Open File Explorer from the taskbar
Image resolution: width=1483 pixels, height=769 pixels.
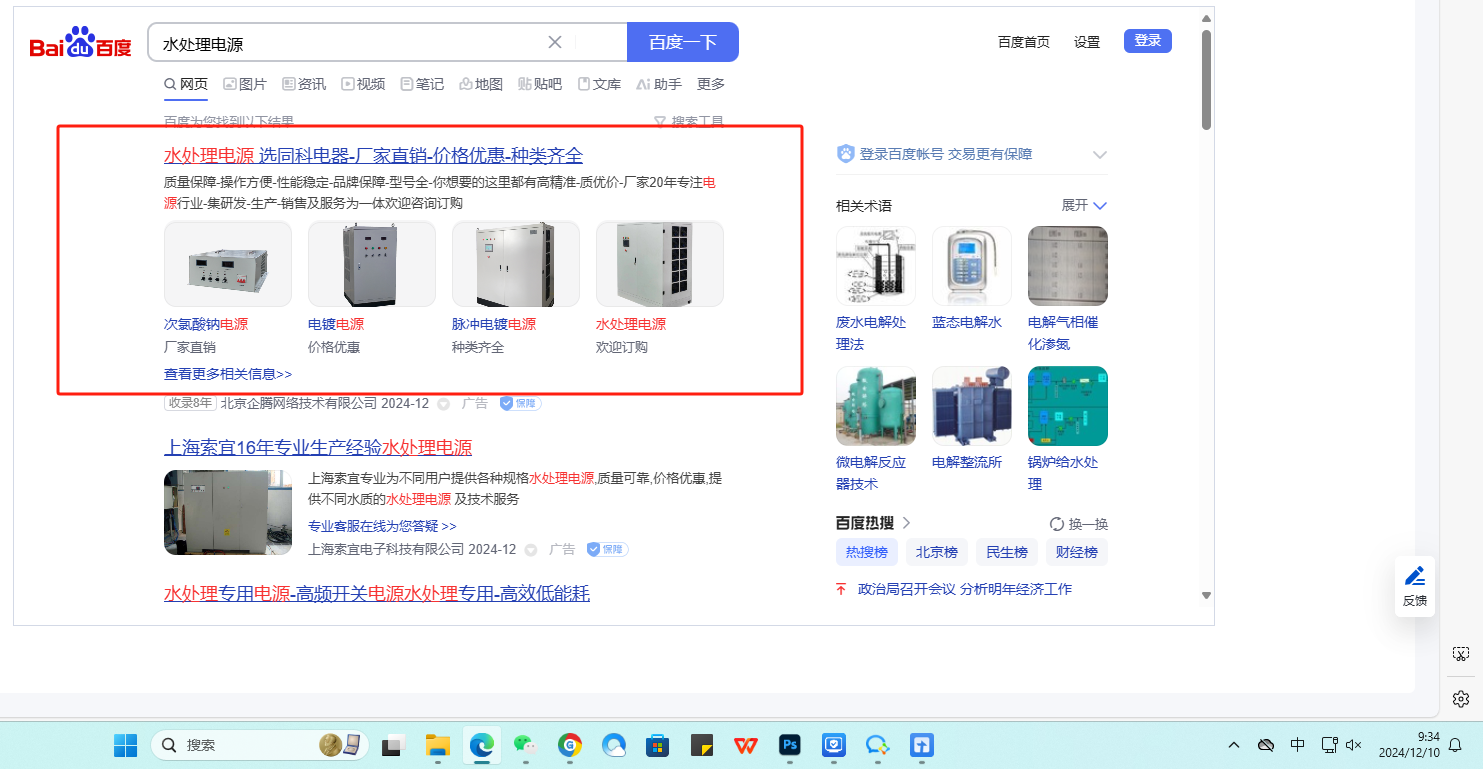pyautogui.click(x=437, y=745)
